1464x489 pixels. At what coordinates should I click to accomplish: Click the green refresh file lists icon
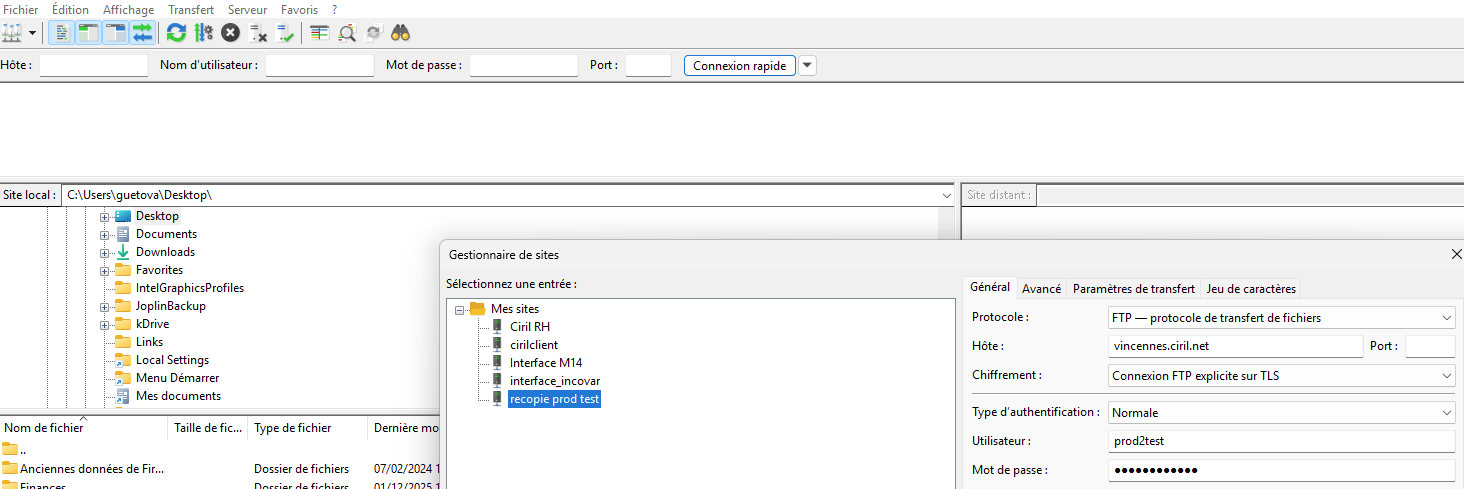coord(176,33)
